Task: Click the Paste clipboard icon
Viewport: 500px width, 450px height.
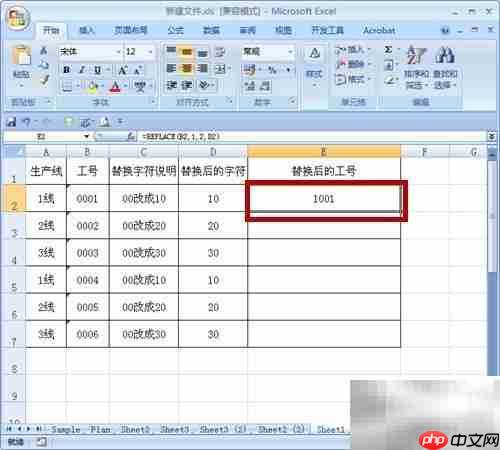Action: [22, 56]
